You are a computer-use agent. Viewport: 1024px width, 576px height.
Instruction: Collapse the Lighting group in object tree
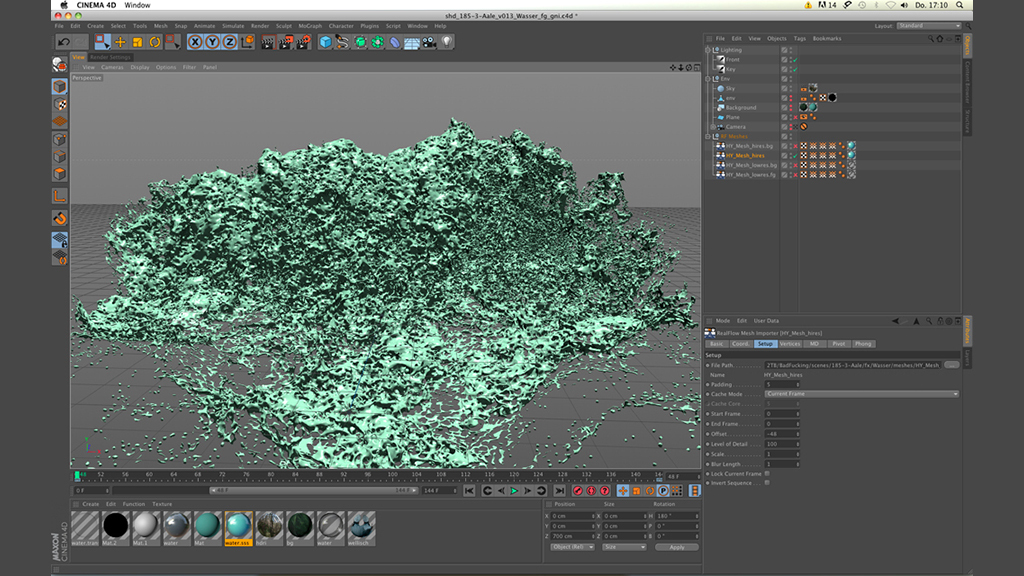[x=708, y=50]
